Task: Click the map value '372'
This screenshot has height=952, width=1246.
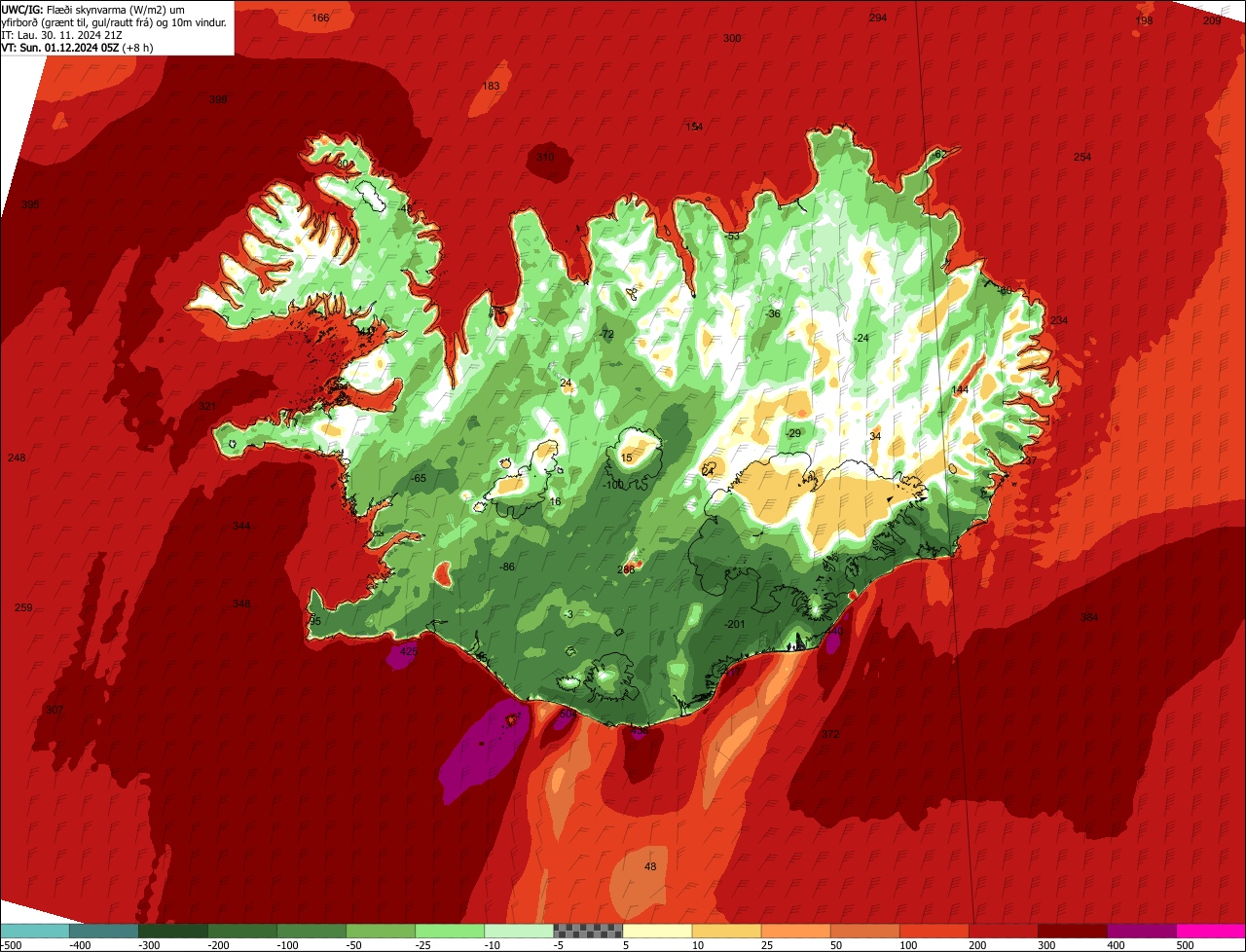Action: [x=830, y=733]
